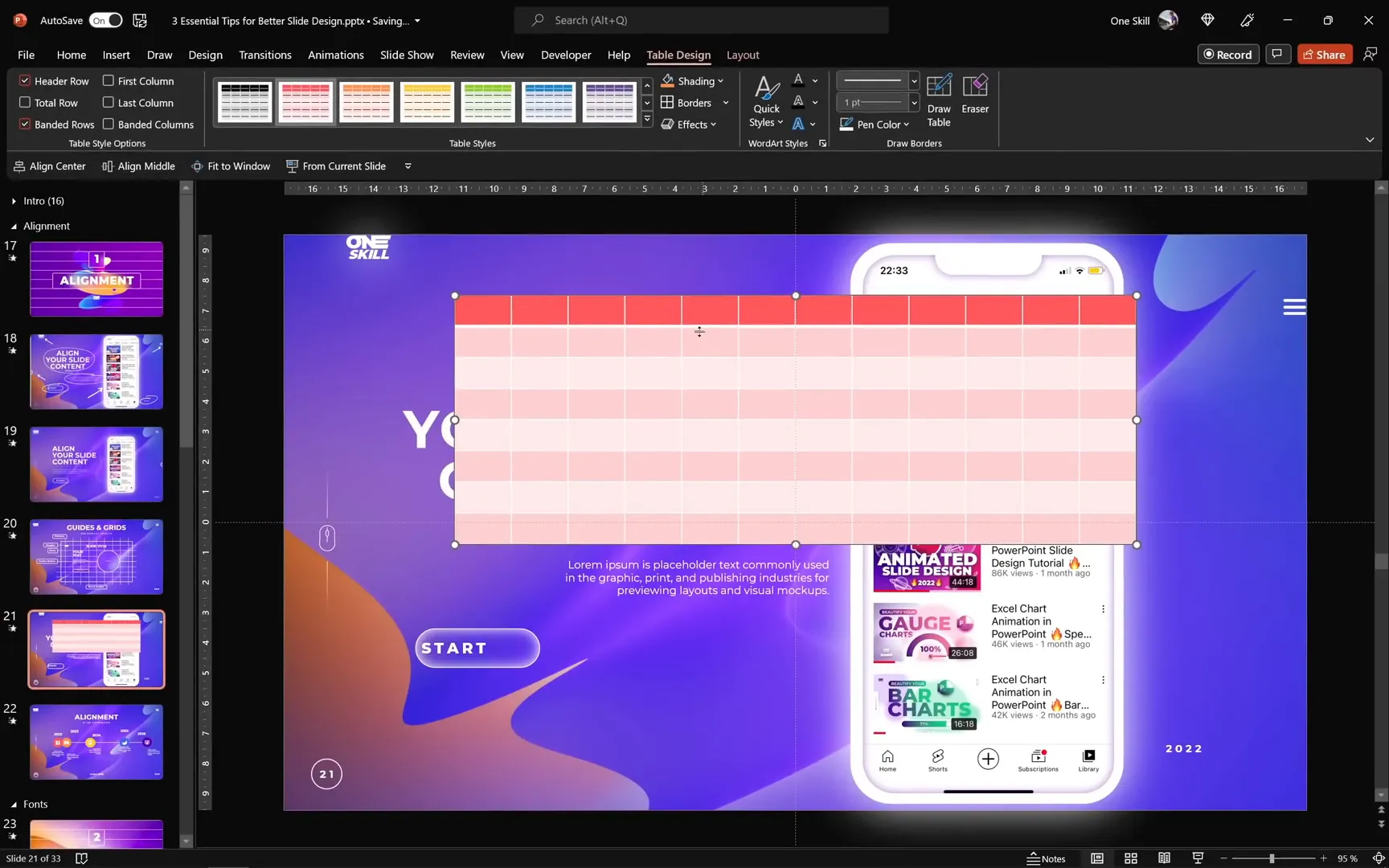Open the Pen Weight 1 pt dropdown

coord(914,102)
